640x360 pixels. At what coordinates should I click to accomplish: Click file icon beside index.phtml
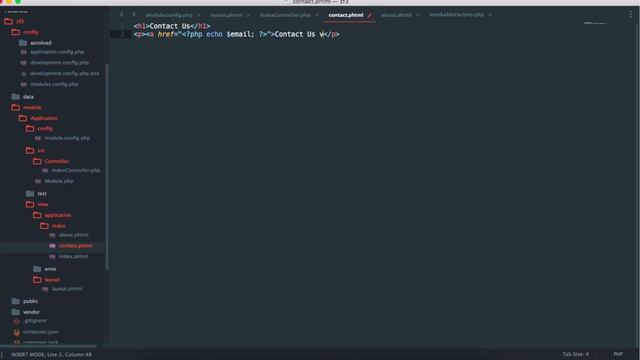52,257
